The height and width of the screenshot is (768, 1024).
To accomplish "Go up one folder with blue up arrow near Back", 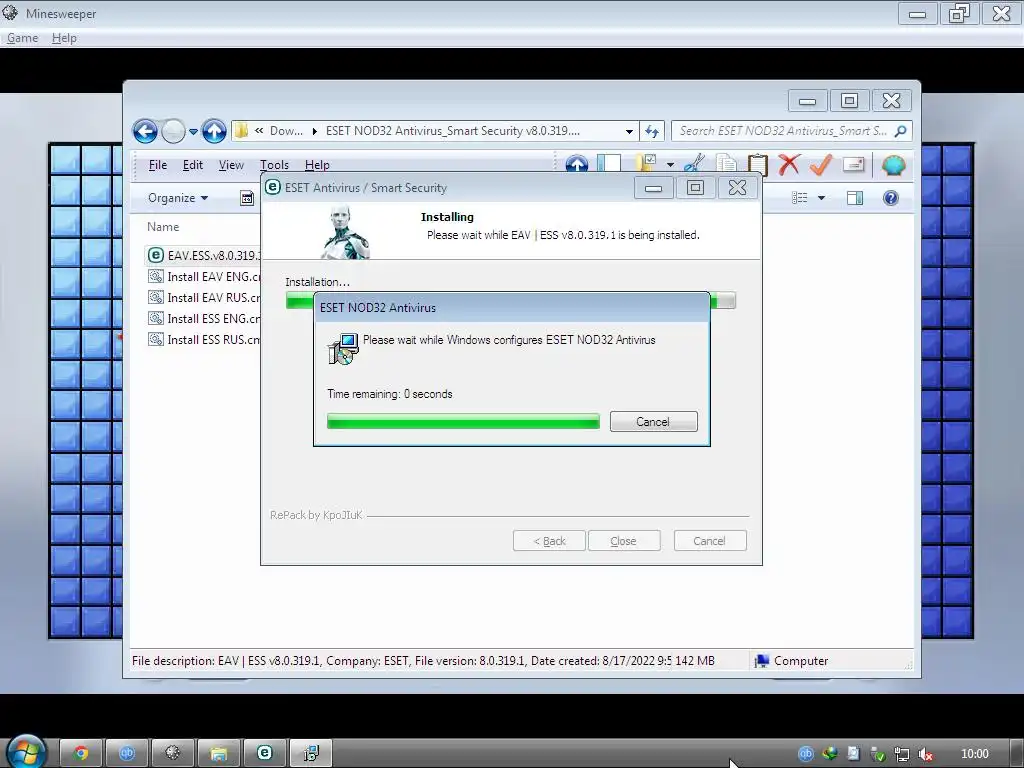I will coord(214,131).
